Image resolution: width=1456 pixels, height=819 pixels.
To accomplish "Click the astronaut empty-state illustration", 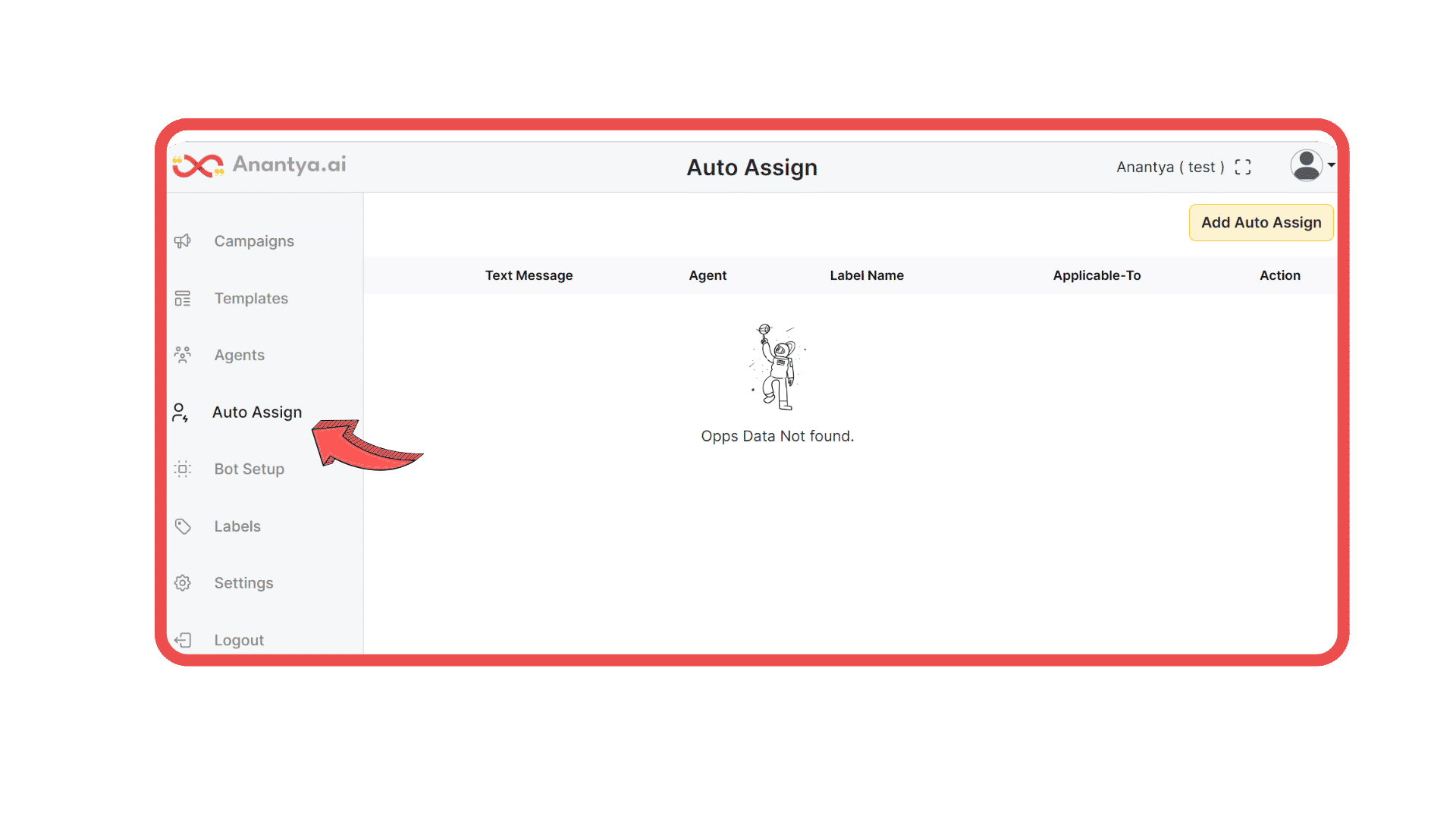I will pyautogui.click(x=777, y=367).
